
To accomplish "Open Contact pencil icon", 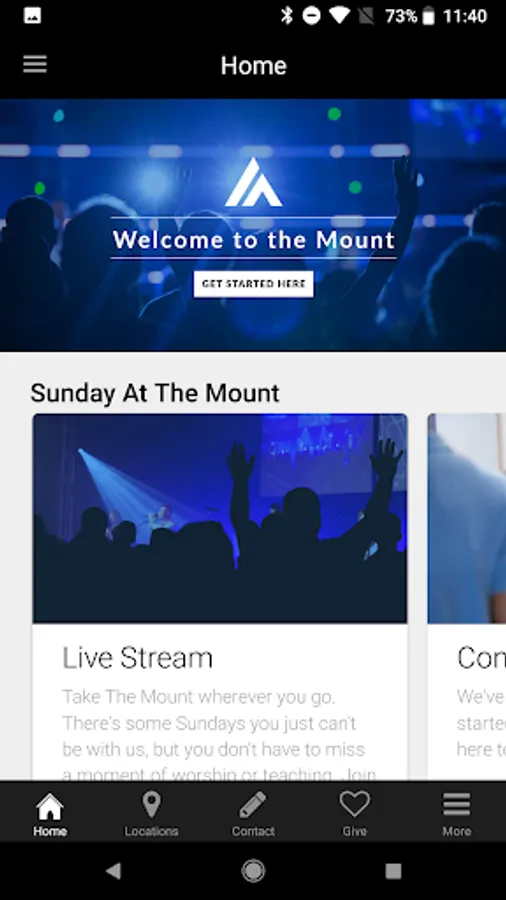I will [253, 805].
